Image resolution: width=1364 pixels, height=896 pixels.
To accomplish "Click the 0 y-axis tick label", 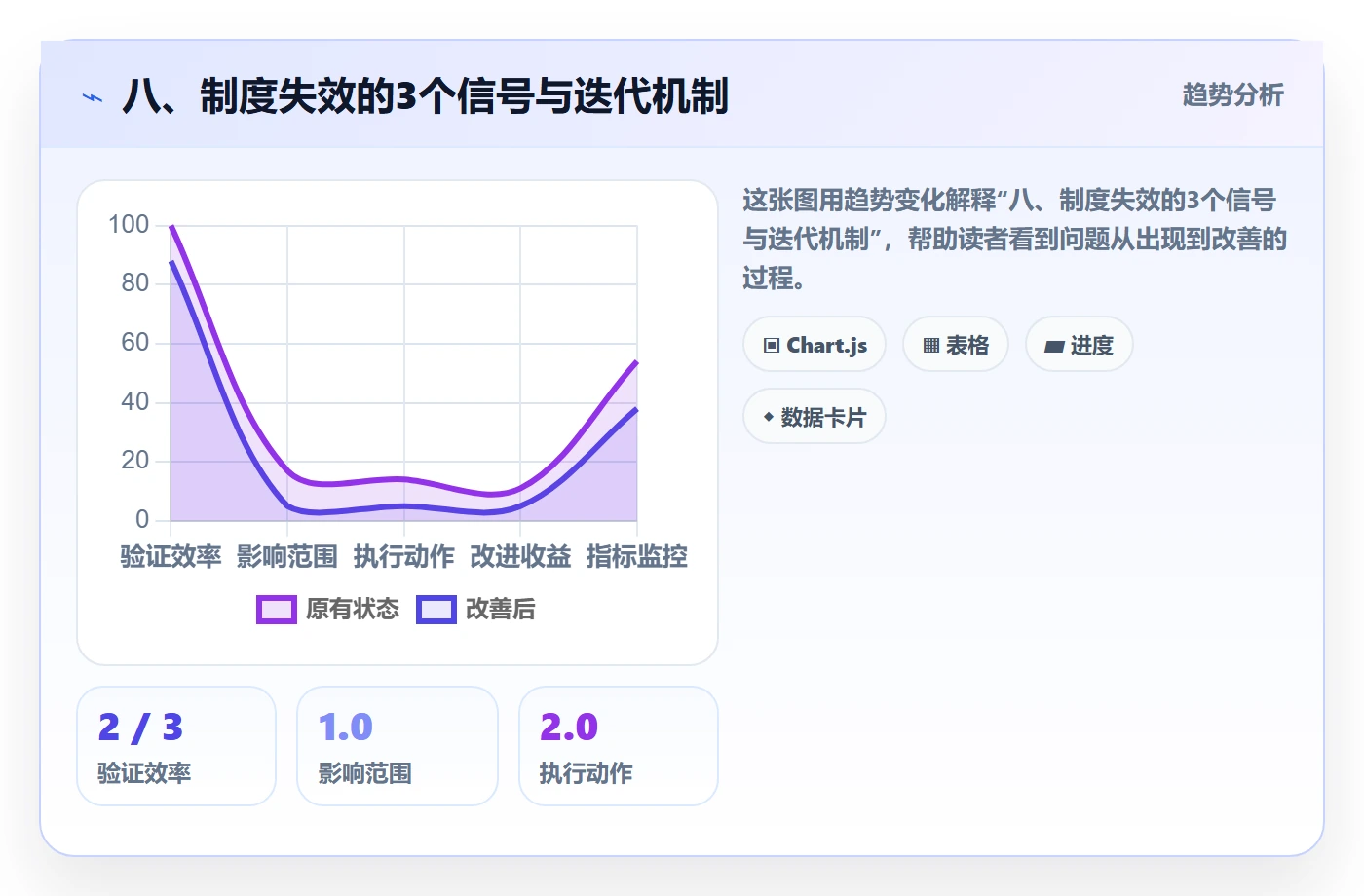I will point(142,519).
